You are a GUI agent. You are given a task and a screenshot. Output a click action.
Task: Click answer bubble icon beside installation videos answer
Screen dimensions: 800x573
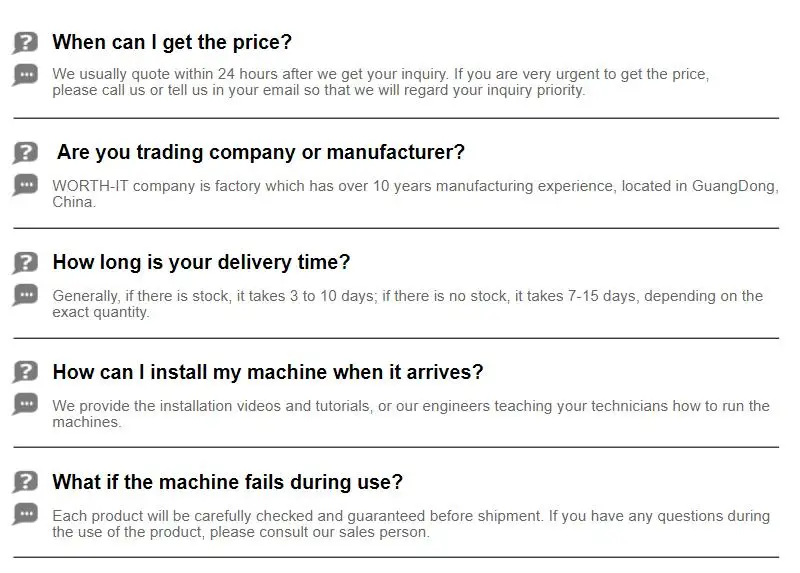point(25,405)
